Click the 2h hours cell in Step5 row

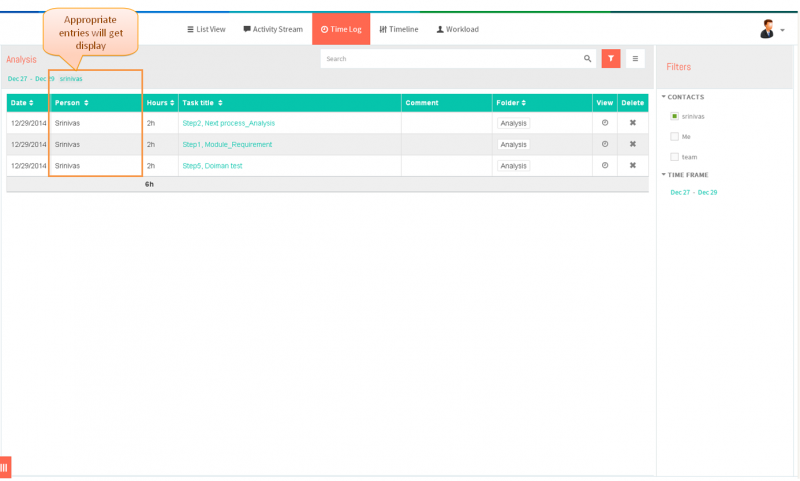point(151,166)
